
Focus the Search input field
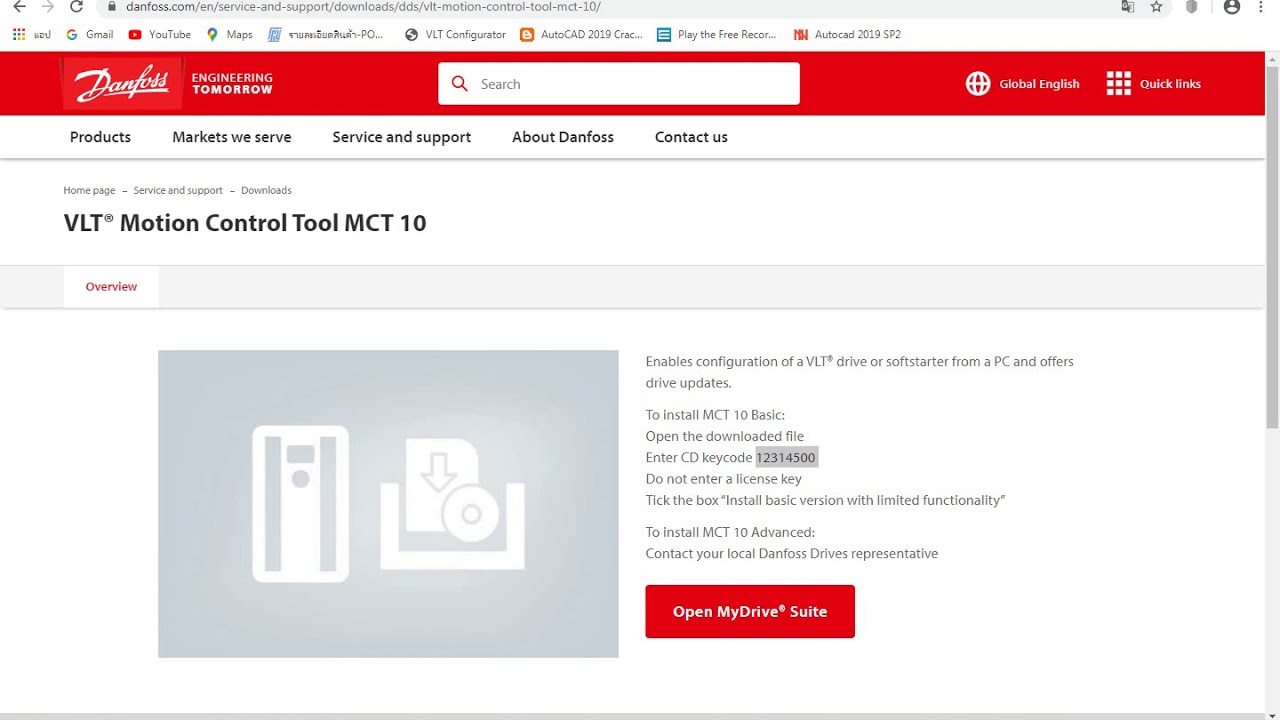tap(618, 84)
